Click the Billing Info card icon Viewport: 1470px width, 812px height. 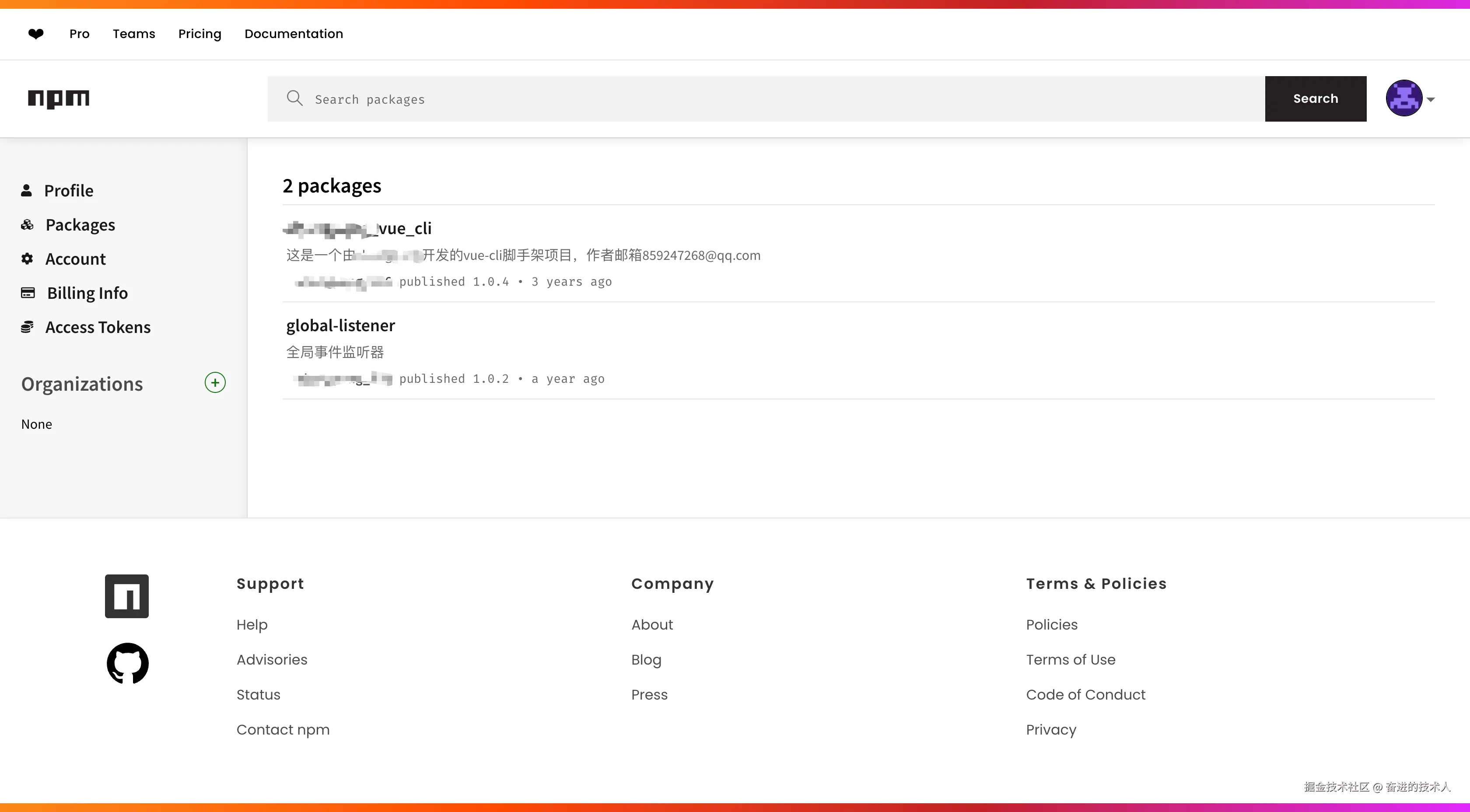28,293
